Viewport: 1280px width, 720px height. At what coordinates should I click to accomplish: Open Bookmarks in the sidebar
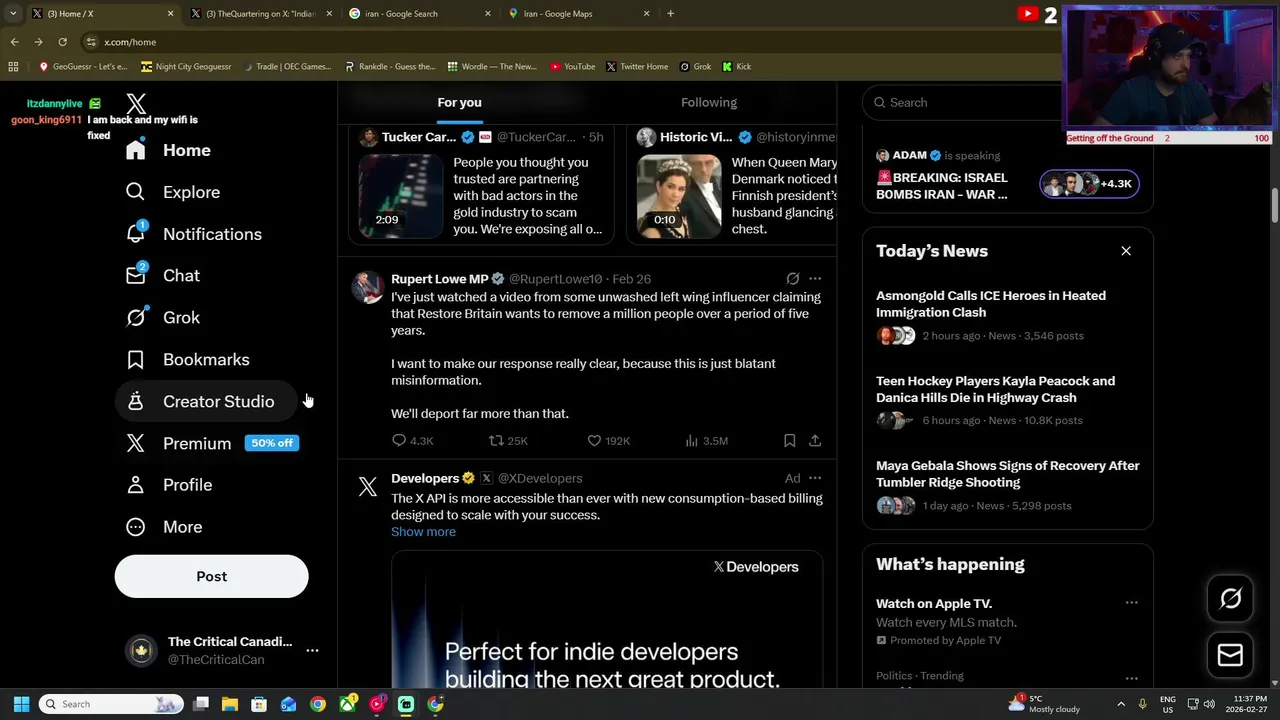tap(187, 360)
